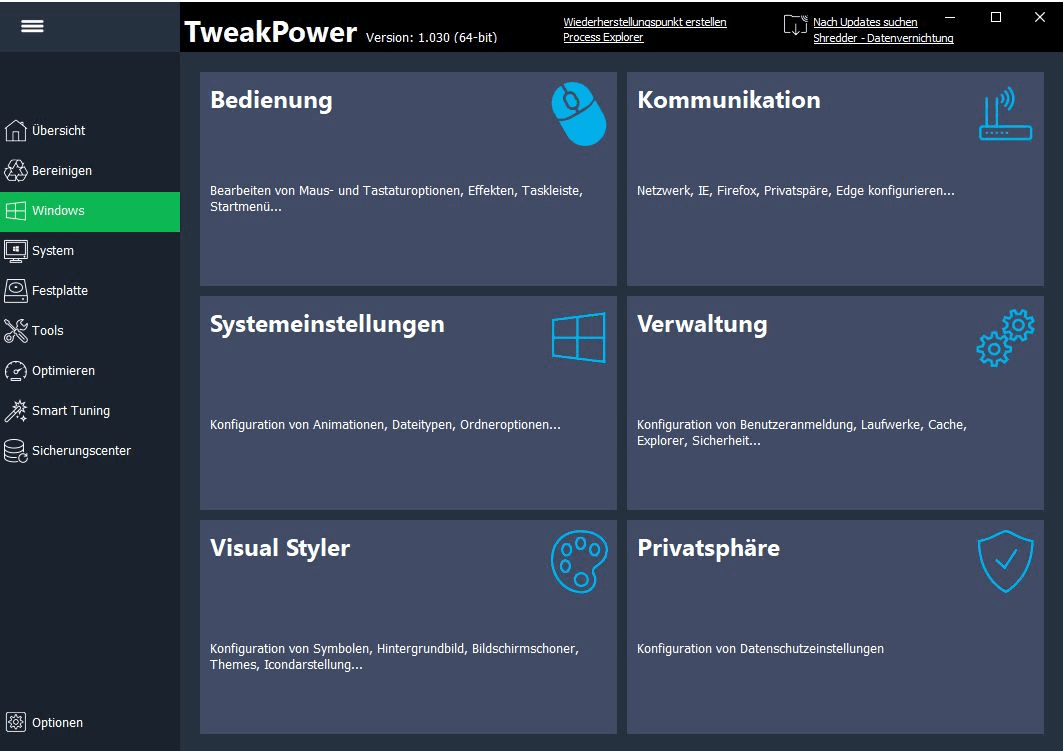Open the Systemeinstellungen tile heading
Image resolution: width=1063 pixels, height=751 pixels.
click(327, 324)
